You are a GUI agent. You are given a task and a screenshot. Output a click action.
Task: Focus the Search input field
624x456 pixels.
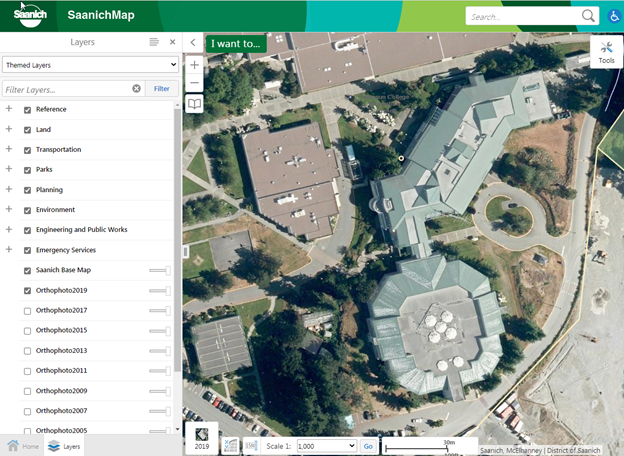point(523,16)
